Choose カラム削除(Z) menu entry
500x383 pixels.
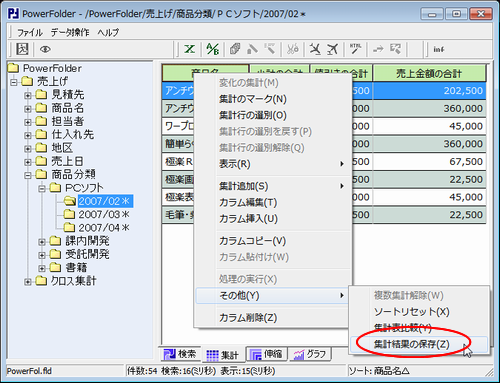click(273, 318)
